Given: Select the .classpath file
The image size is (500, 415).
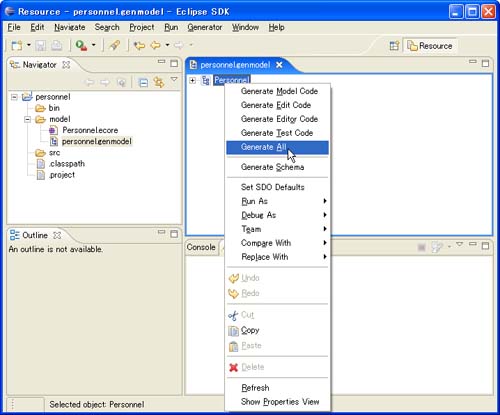Looking at the screenshot, I should (67, 164).
